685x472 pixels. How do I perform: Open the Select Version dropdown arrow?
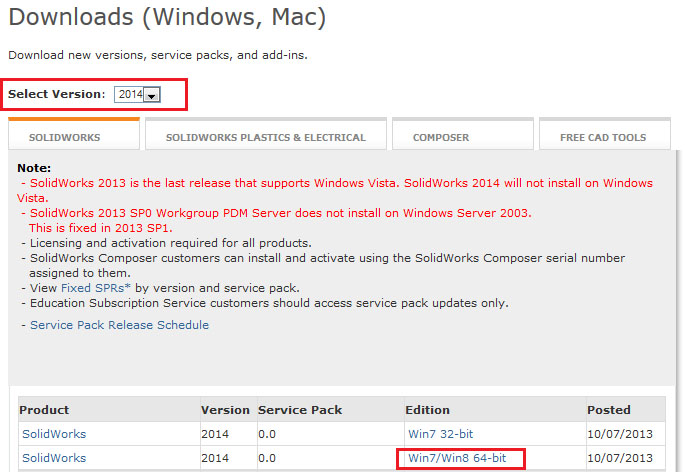(x=152, y=94)
